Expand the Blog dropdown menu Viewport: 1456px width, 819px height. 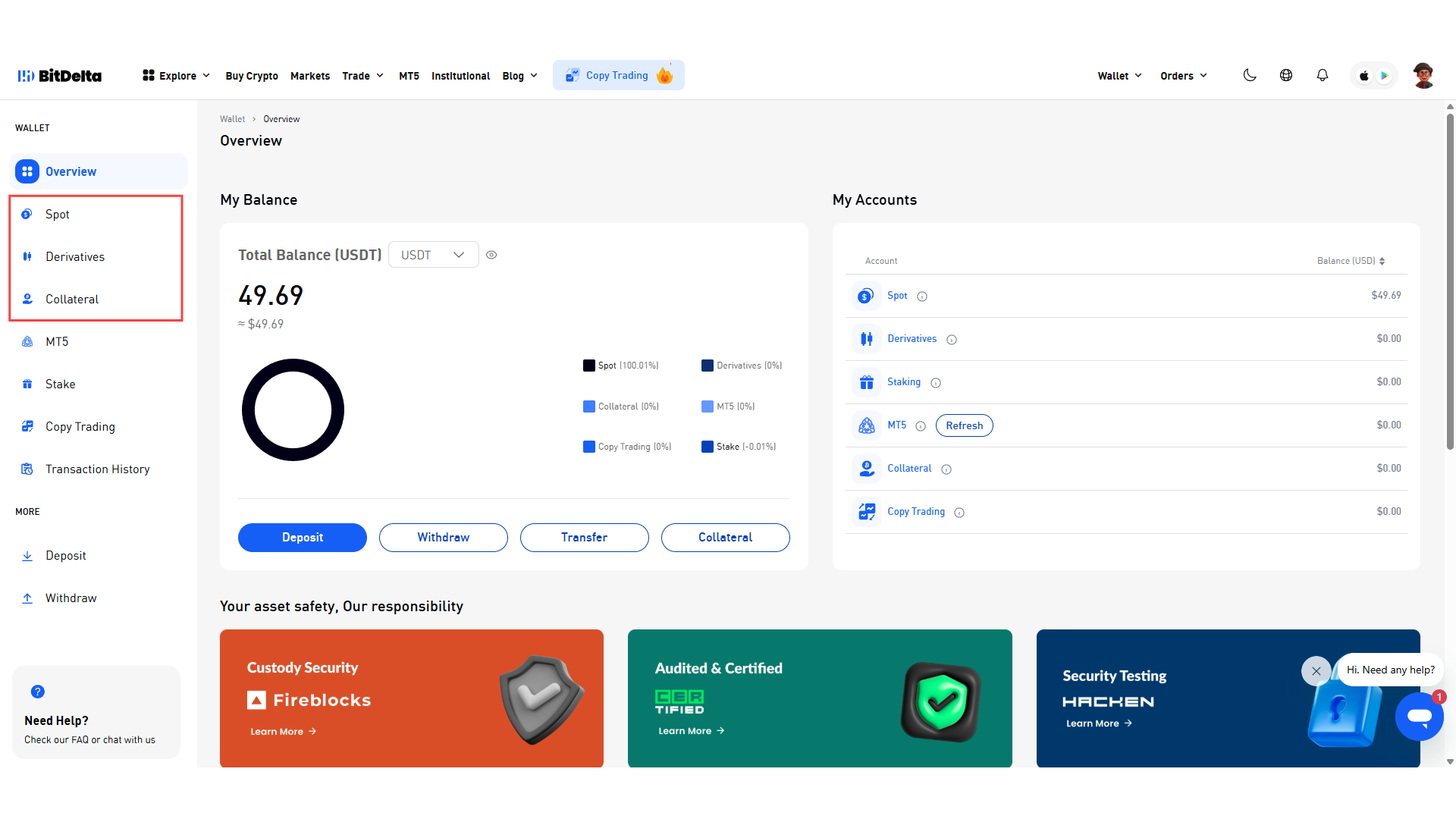coord(519,76)
